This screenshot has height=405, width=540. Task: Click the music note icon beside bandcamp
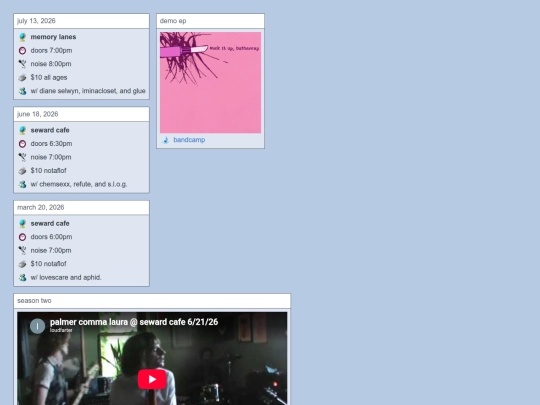(165, 140)
